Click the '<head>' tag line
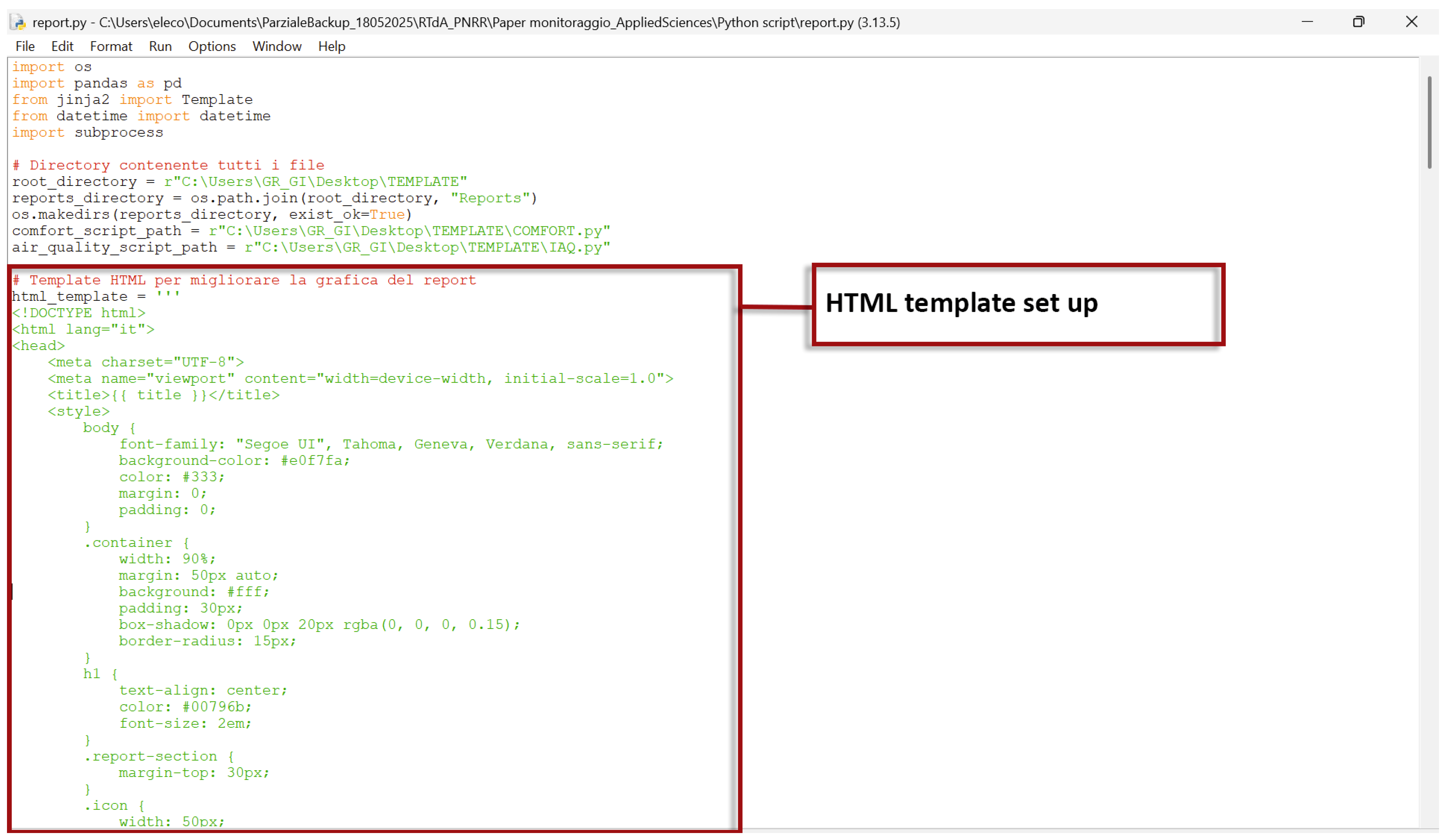 coord(38,346)
